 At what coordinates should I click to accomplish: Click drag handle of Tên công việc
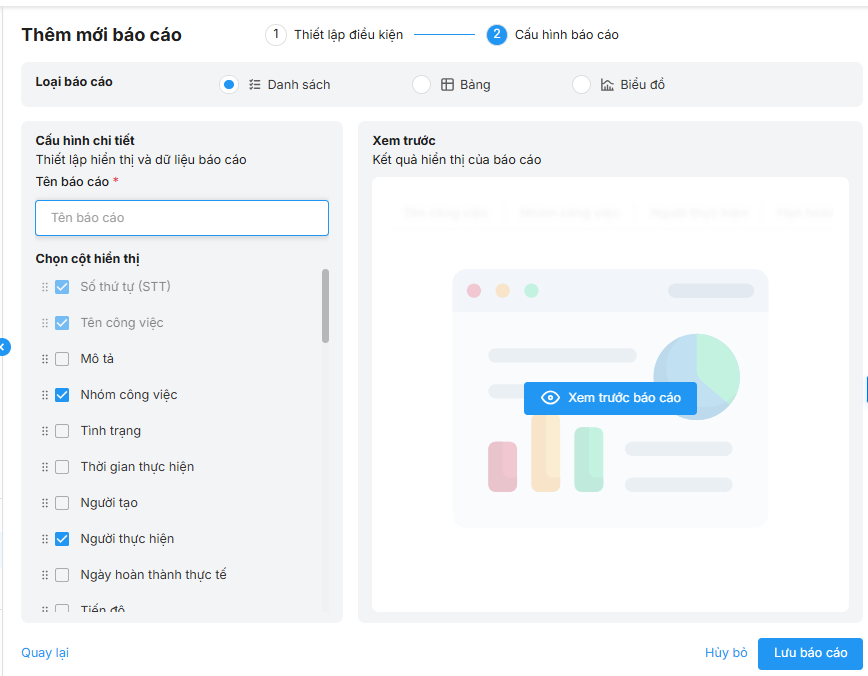tap(45, 323)
